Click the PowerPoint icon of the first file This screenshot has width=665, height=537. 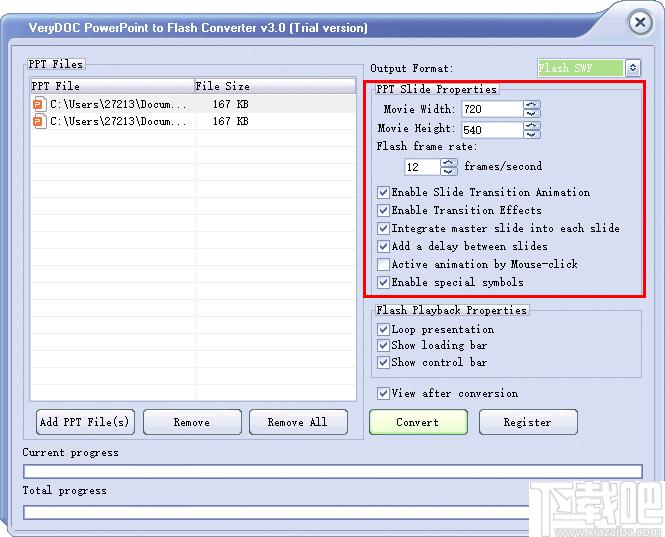pyautogui.click(x=39, y=104)
